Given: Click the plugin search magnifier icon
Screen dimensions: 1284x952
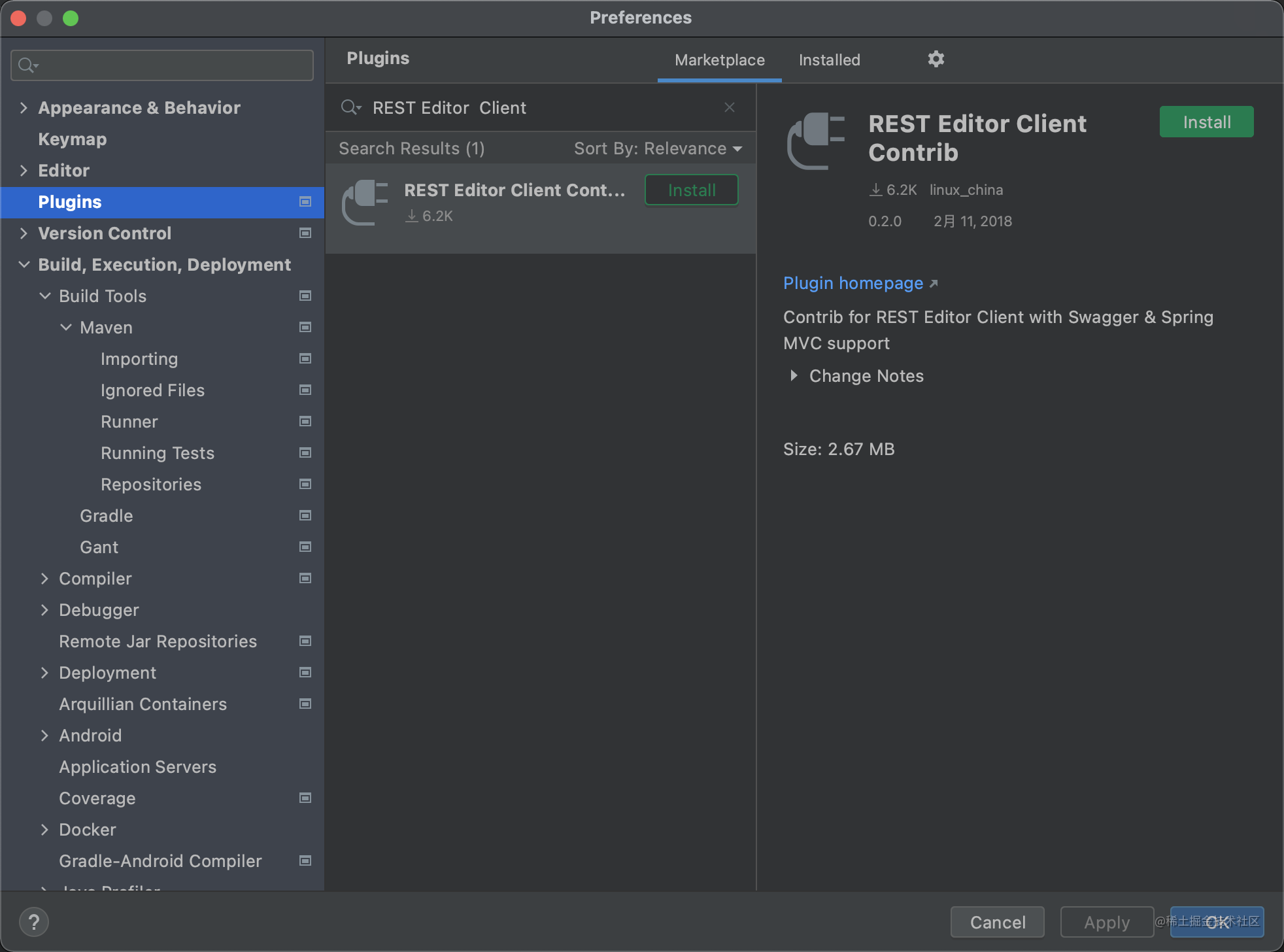Looking at the screenshot, I should click(350, 107).
